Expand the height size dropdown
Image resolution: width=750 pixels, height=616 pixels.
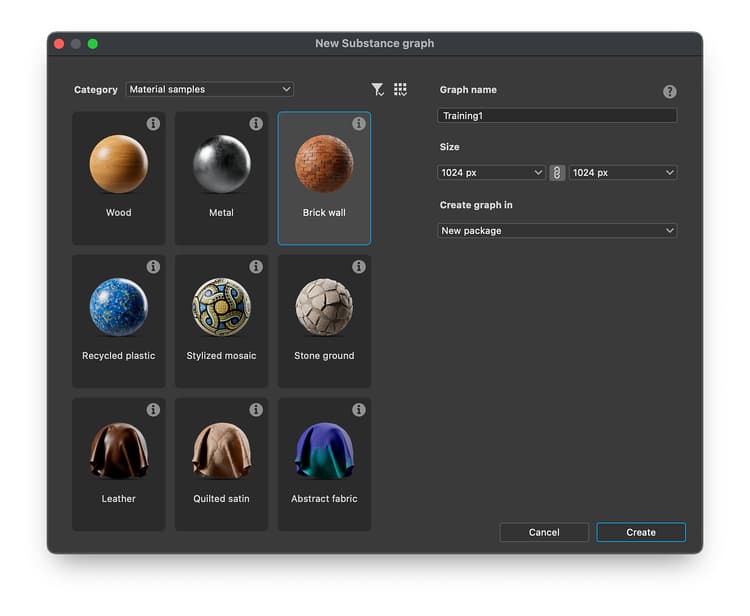[x=623, y=173]
